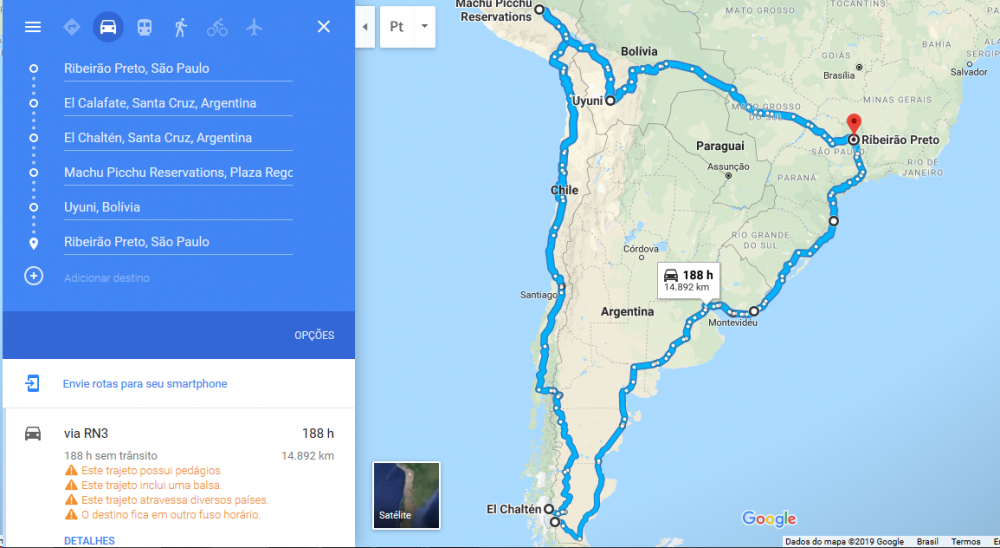Select the driving car travel mode
Viewport: 1000px width, 548px height.
click(x=108, y=27)
